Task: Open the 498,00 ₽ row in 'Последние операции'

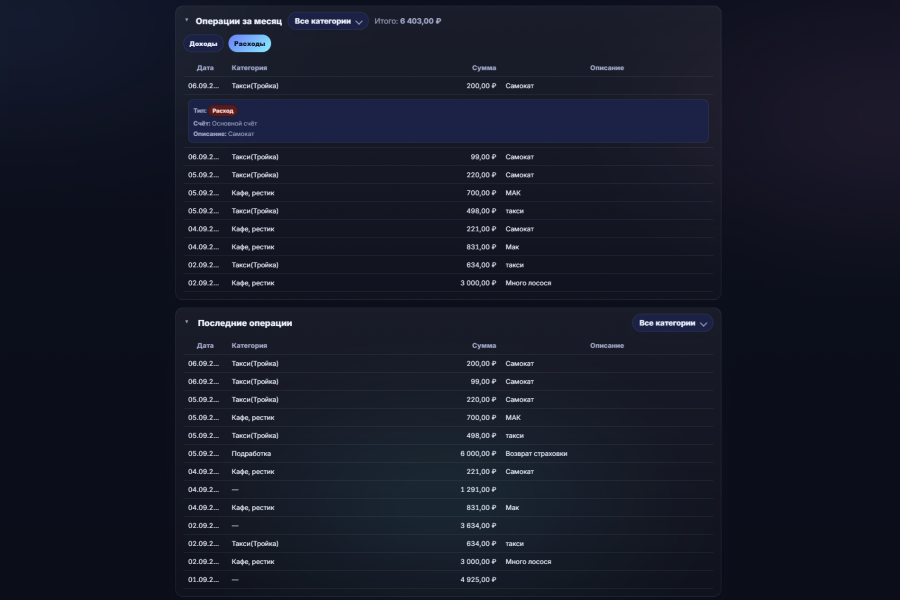Action: [448, 435]
